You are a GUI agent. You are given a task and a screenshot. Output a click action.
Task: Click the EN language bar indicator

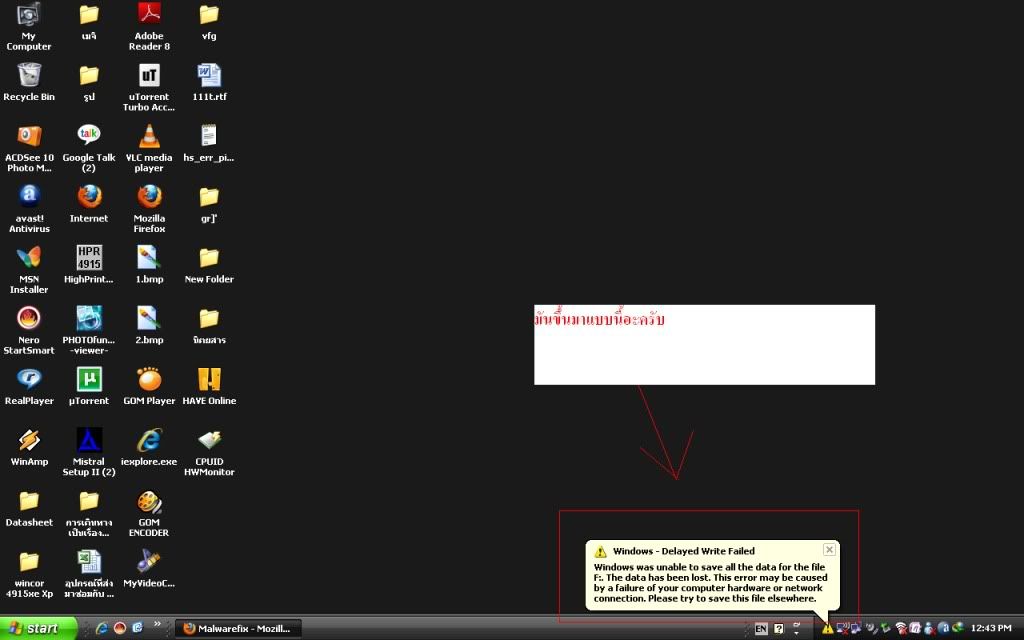point(761,629)
